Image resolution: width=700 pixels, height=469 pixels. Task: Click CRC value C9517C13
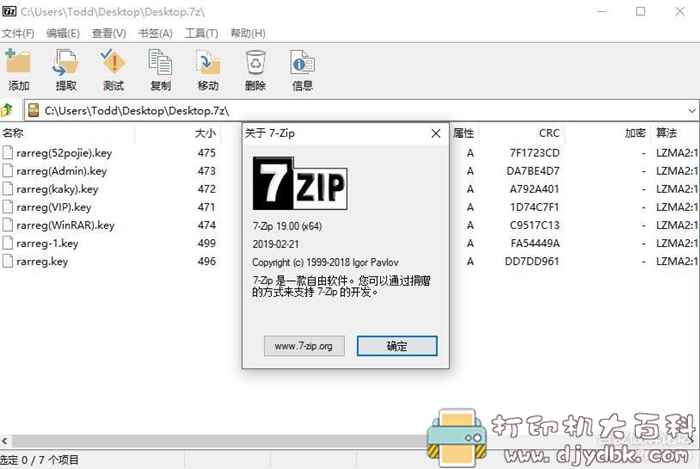534,225
